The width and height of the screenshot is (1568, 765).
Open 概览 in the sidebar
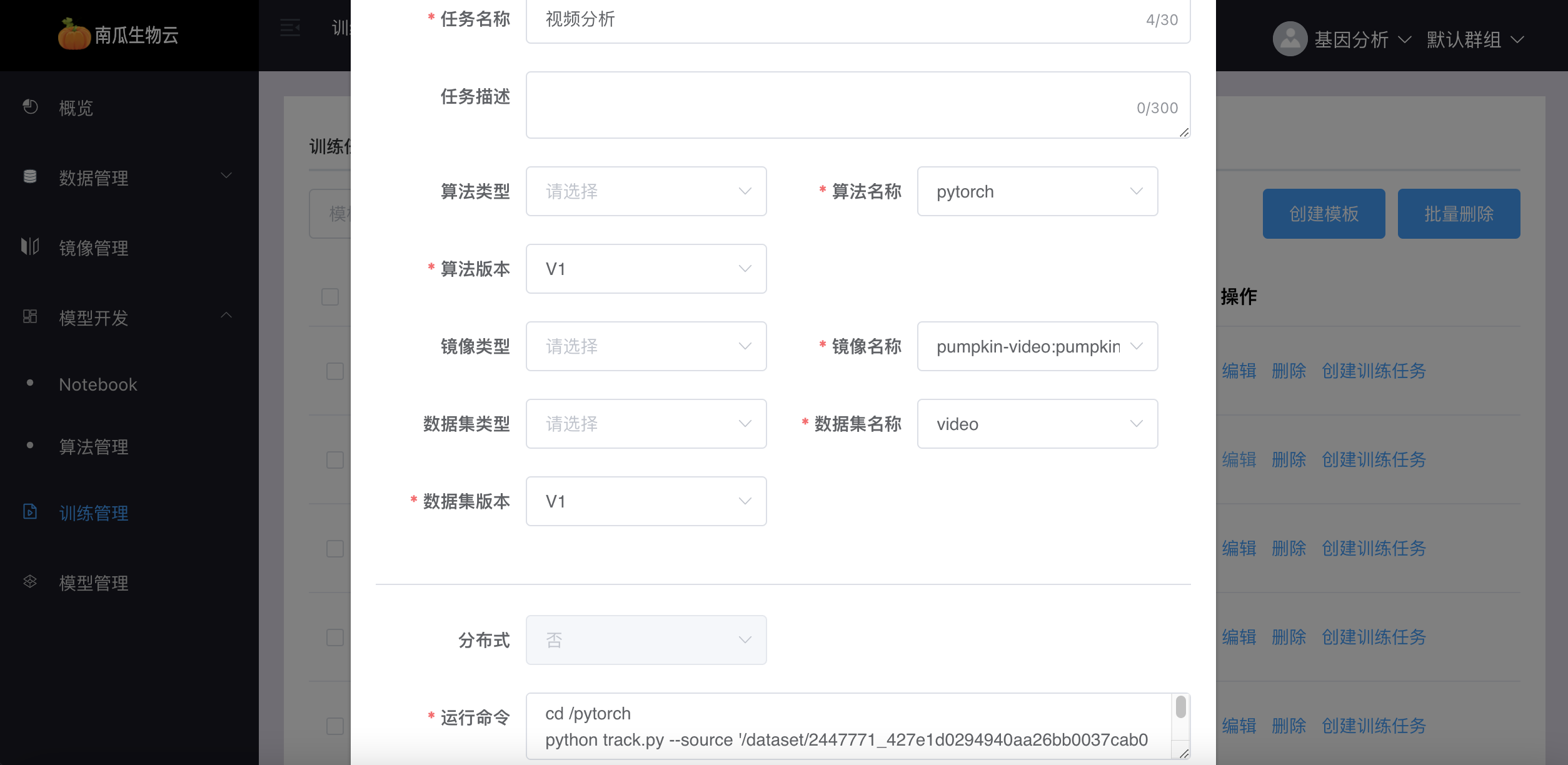(x=76, y=108)
